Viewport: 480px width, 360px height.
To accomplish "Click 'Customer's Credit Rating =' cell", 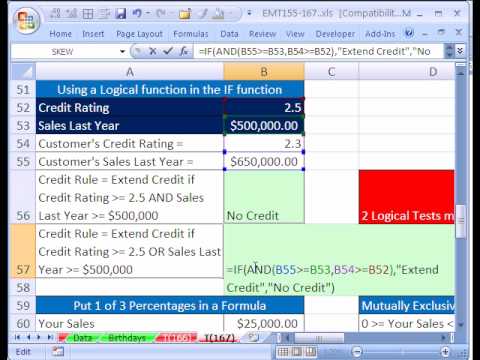I will (x=130, y=144).
